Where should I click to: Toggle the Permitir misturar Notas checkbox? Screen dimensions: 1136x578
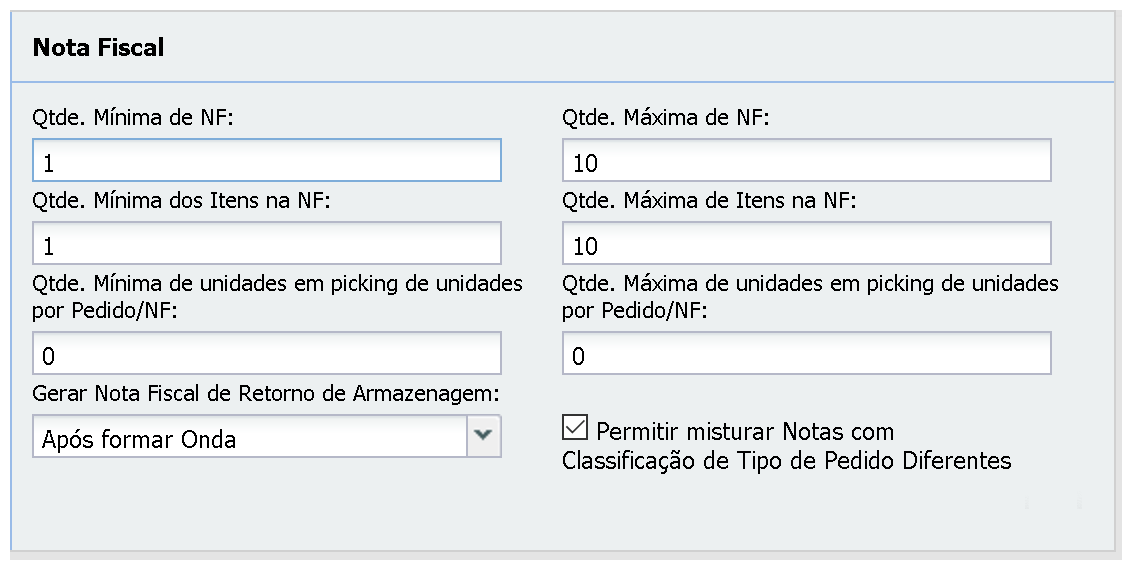(575, 429)
